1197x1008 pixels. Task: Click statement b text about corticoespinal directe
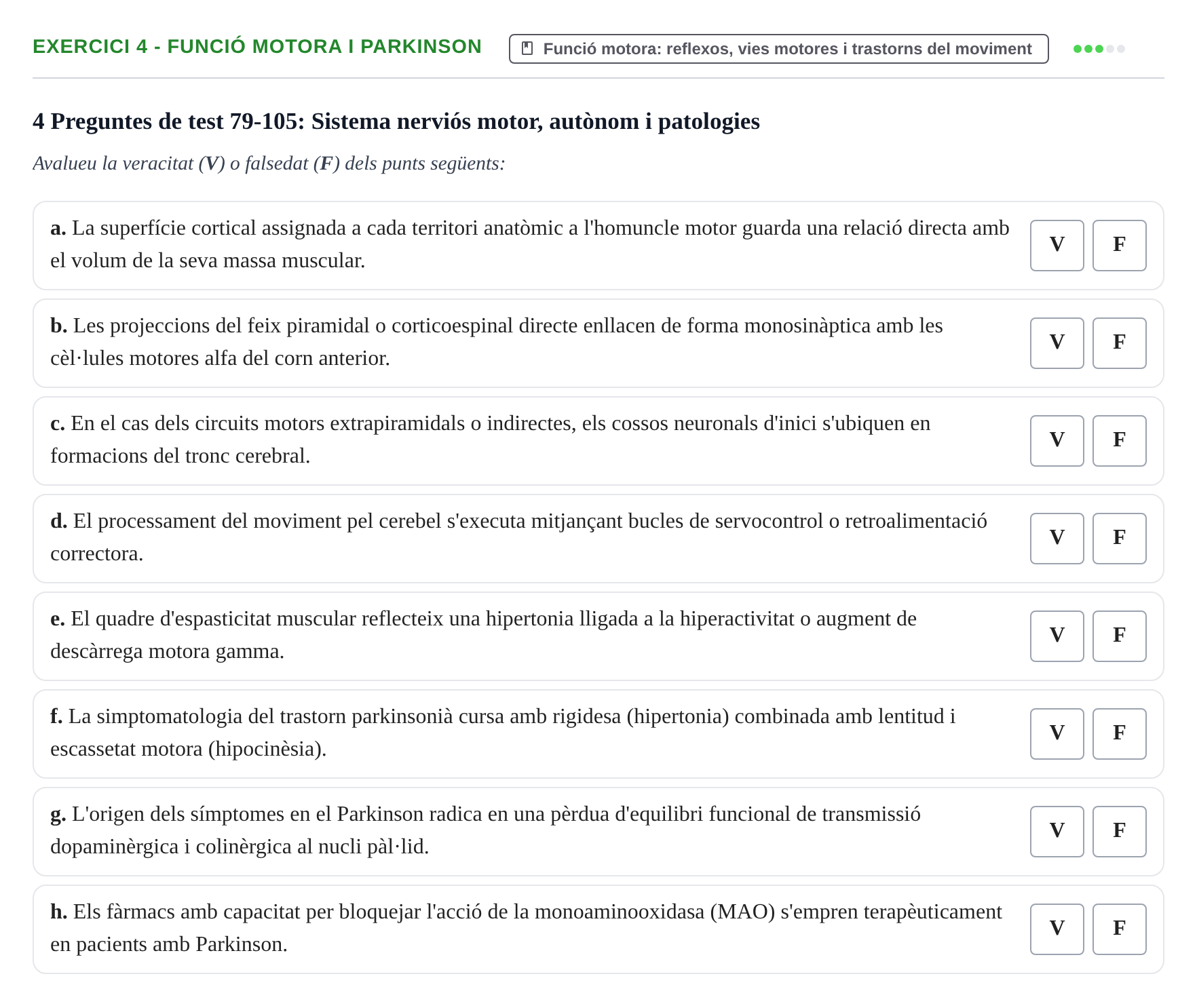point(497,342)
